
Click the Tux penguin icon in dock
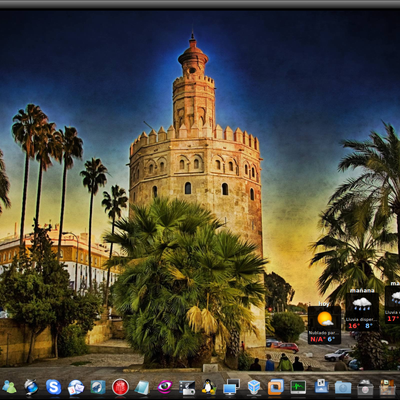tap(209, 387)
